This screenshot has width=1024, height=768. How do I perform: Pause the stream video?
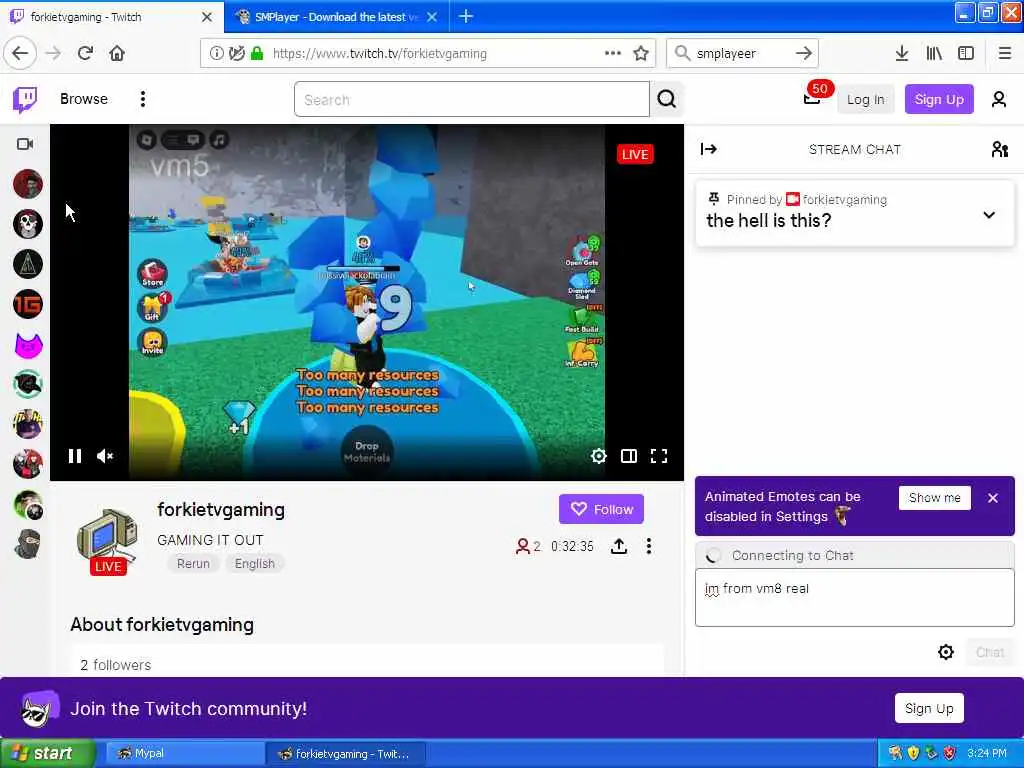75,456
